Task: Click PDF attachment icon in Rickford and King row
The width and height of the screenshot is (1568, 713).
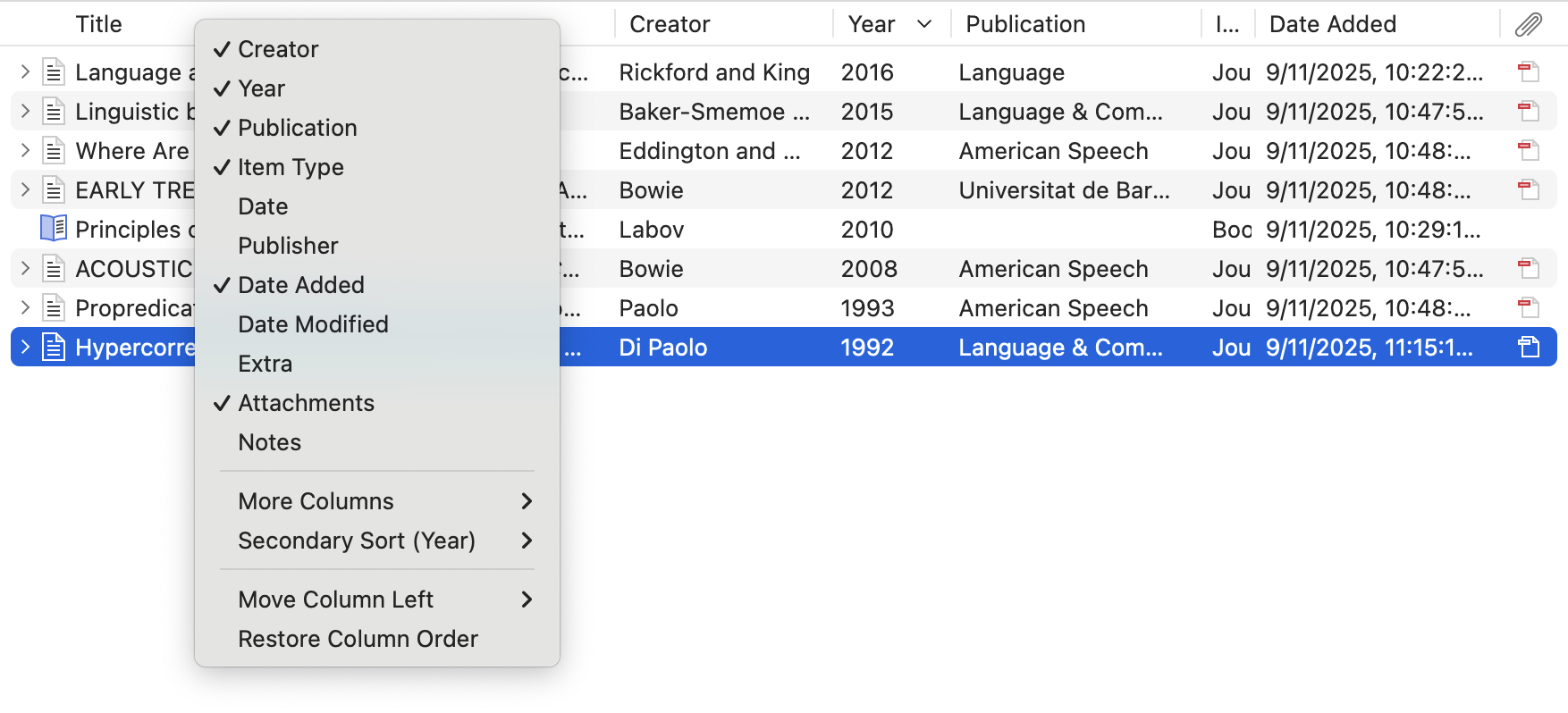Action: [x=1528, y=72]
